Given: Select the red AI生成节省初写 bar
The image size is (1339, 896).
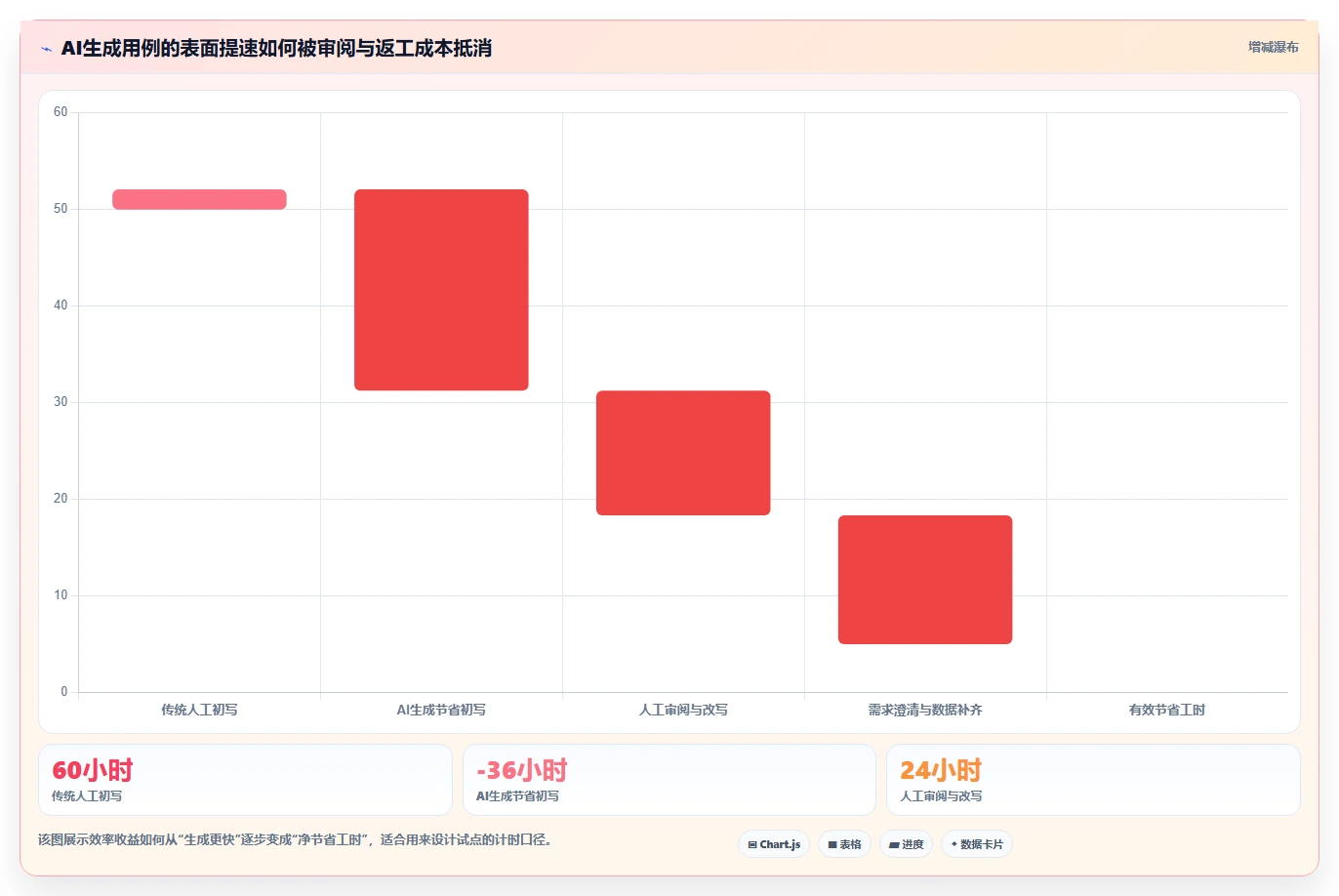Looking at the screenshot, I should click(x=441, y=290).
